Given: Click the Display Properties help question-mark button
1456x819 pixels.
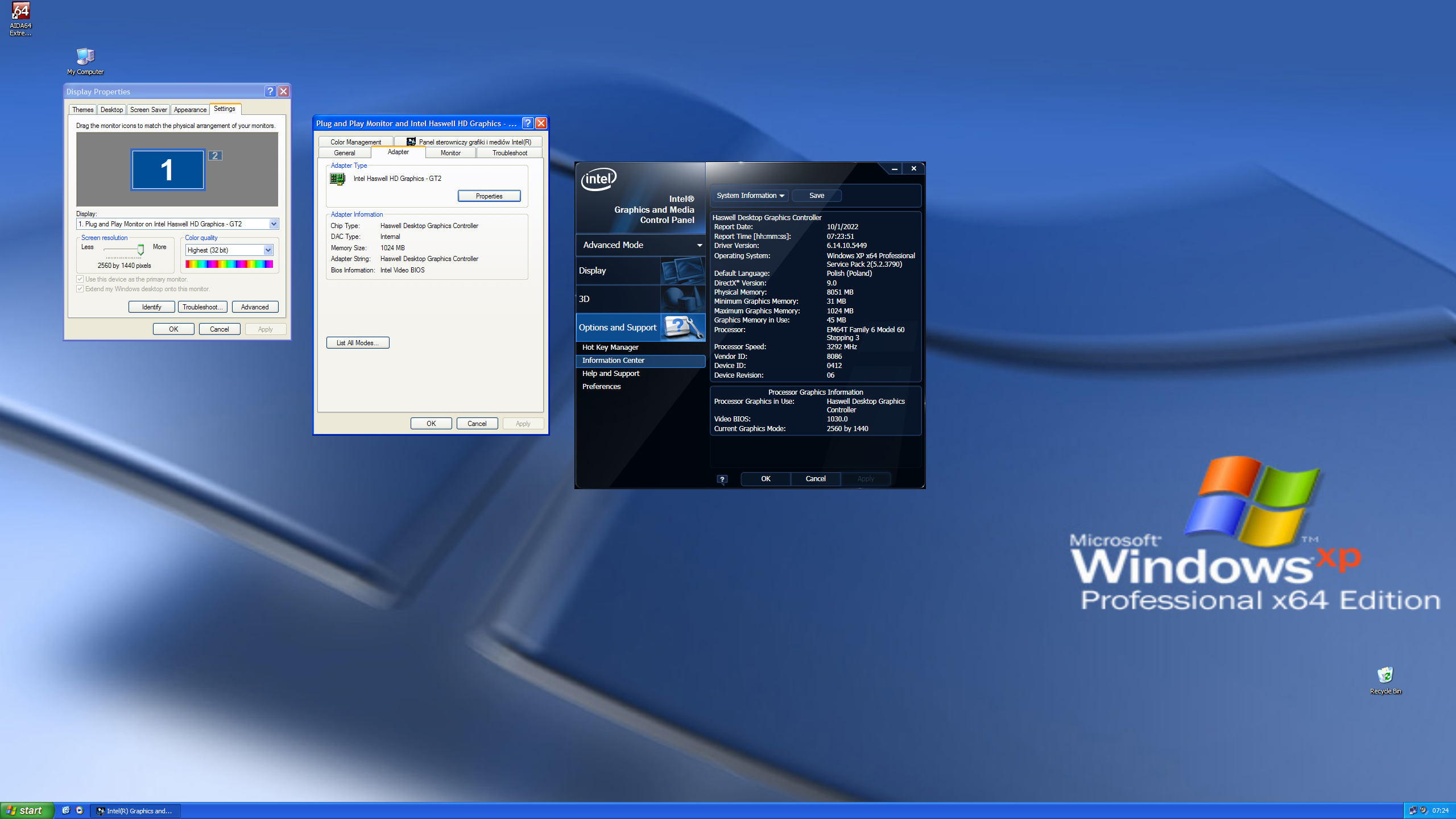Looking at the screenshot, I should (x=271, y=92).
